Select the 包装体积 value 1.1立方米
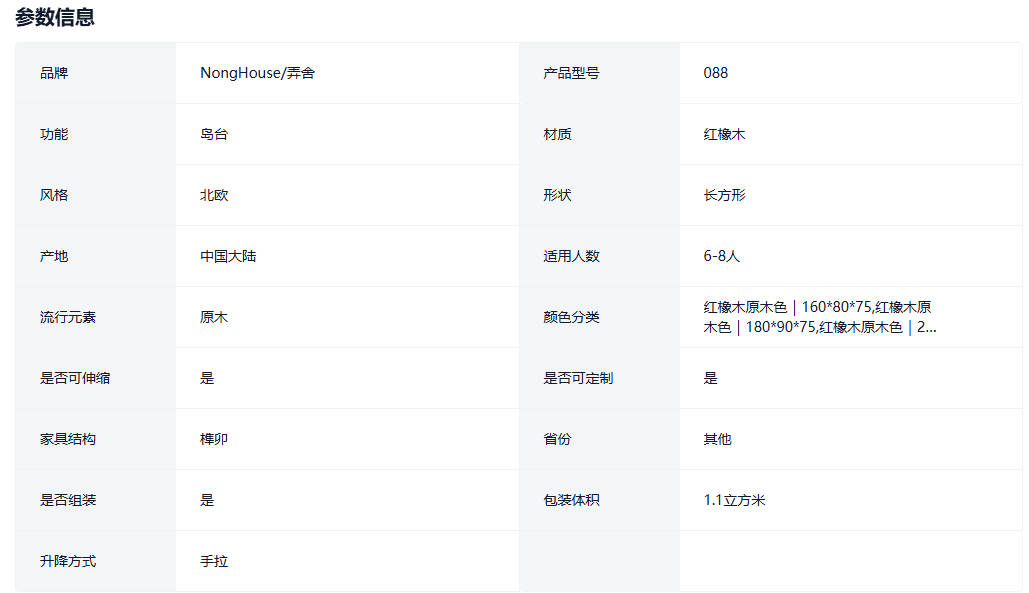Viewport: 1029px width, 593px height. [x=734, y=500]
